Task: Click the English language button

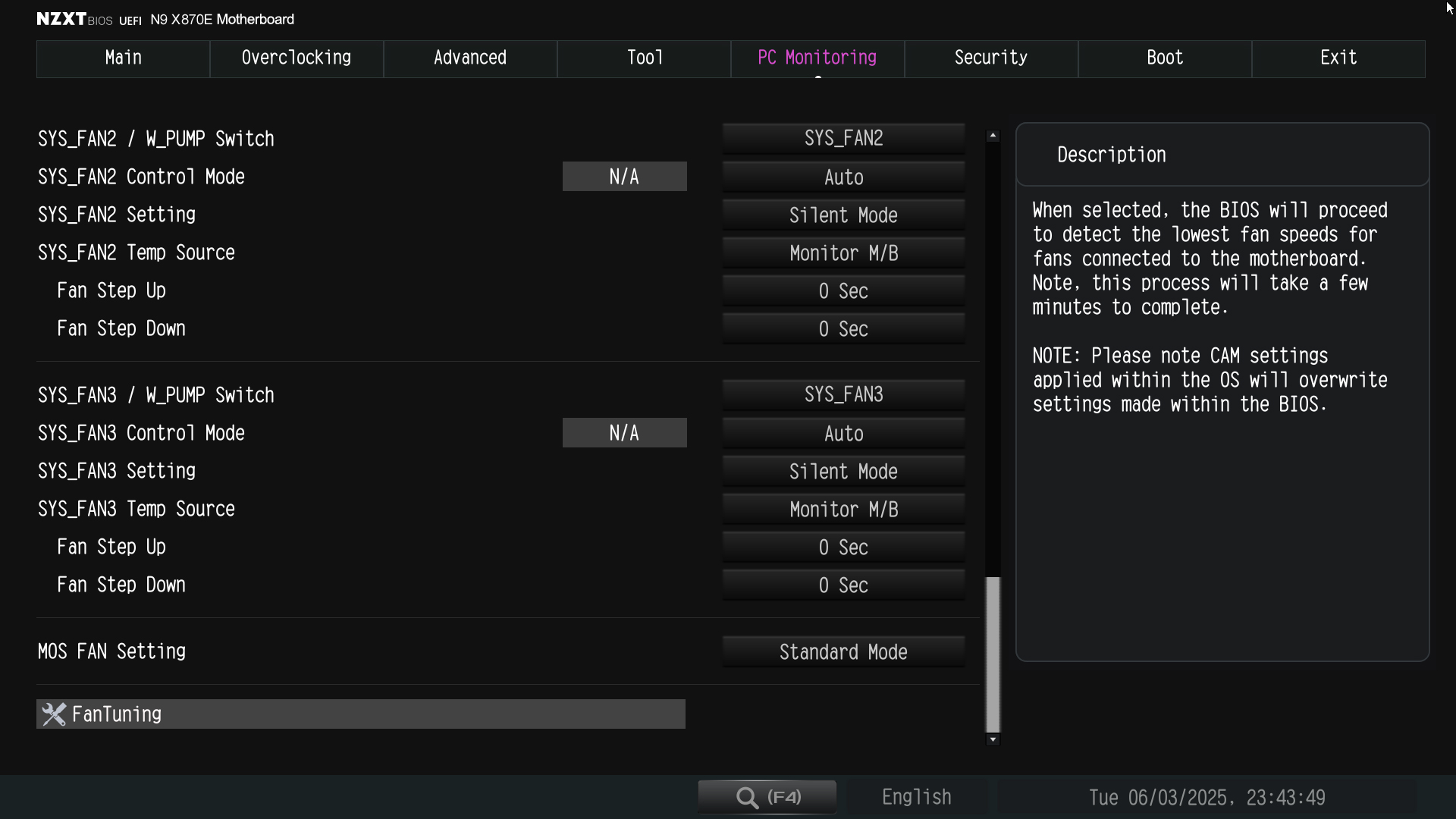Action: 916,797
